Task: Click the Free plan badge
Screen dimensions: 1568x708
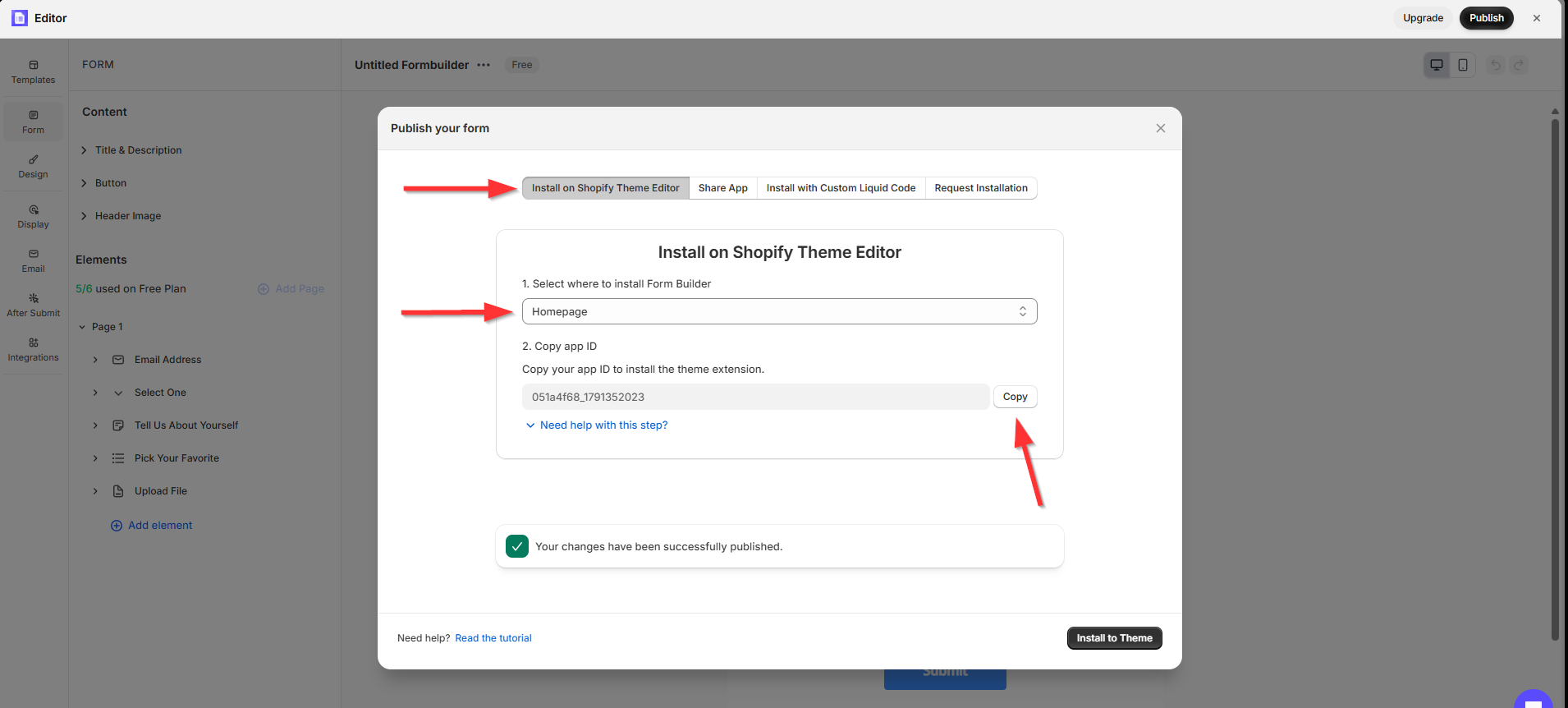Action: [x=522, y=65]
